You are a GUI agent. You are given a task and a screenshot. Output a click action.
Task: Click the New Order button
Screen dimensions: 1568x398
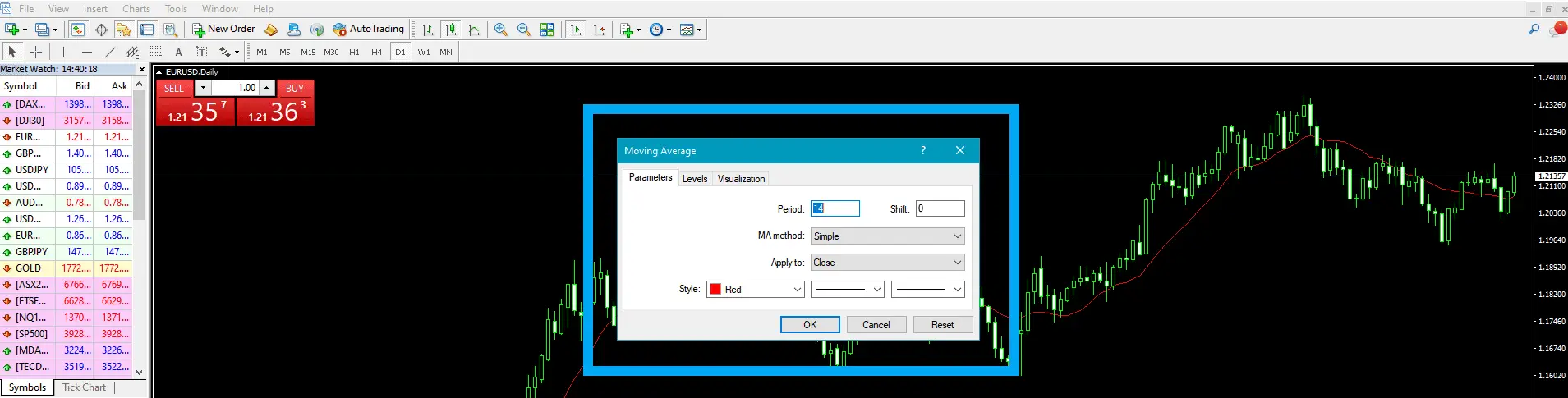pos(224,30)
